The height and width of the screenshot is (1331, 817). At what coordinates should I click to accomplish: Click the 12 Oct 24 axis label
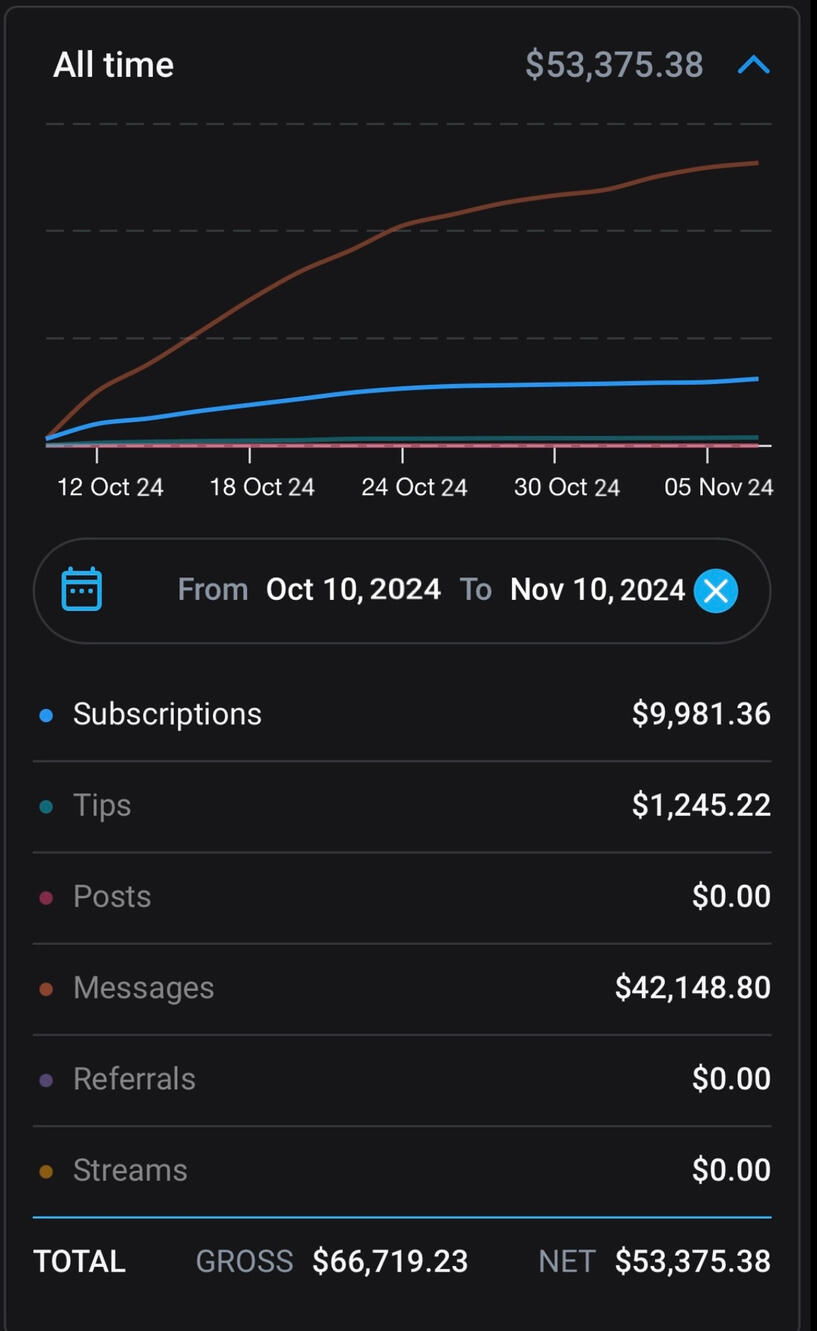point(110,487)
